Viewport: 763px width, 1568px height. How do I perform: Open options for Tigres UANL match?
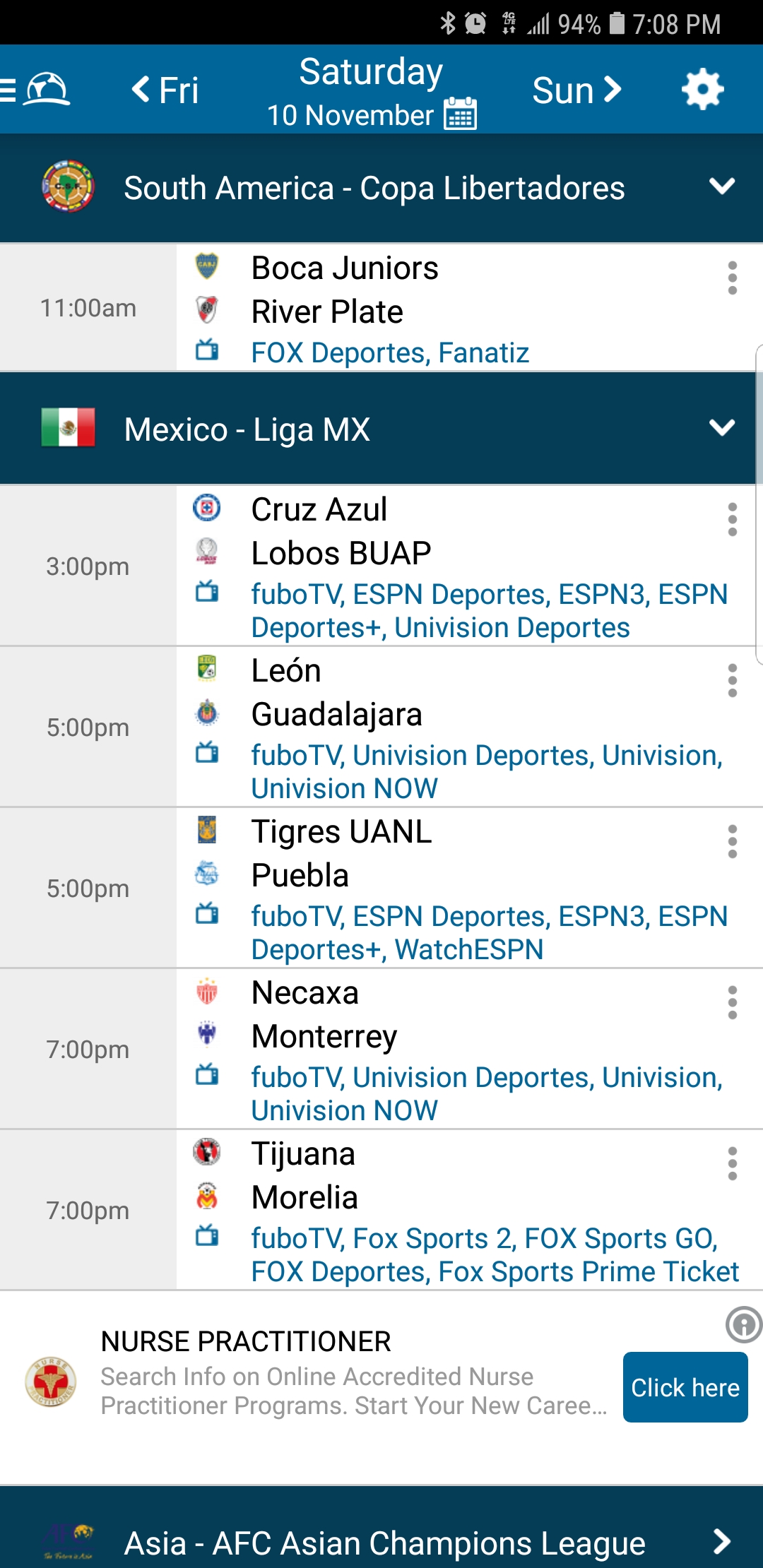(x=732, y=841)
